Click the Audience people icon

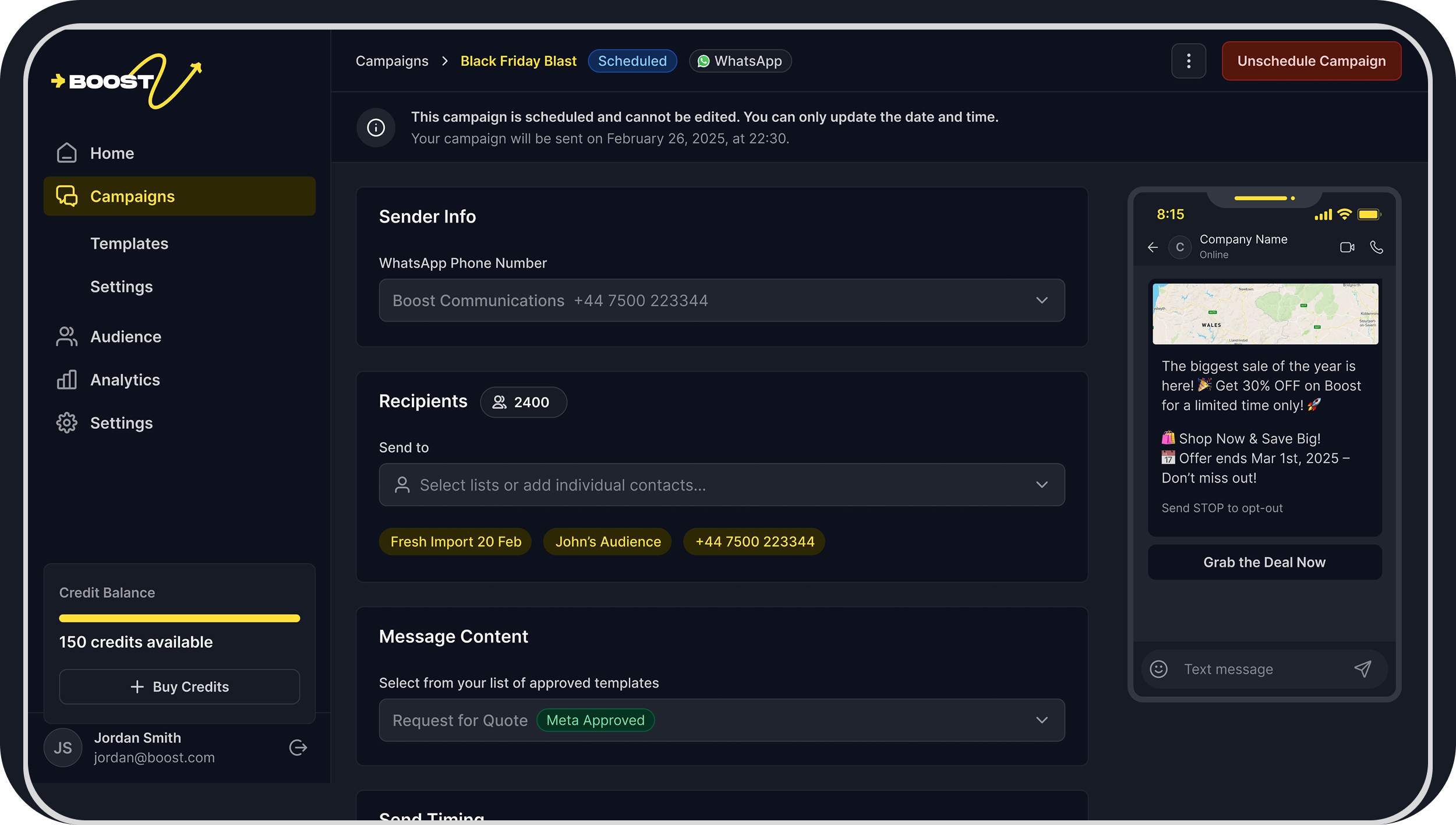click(x=66, y=337)
